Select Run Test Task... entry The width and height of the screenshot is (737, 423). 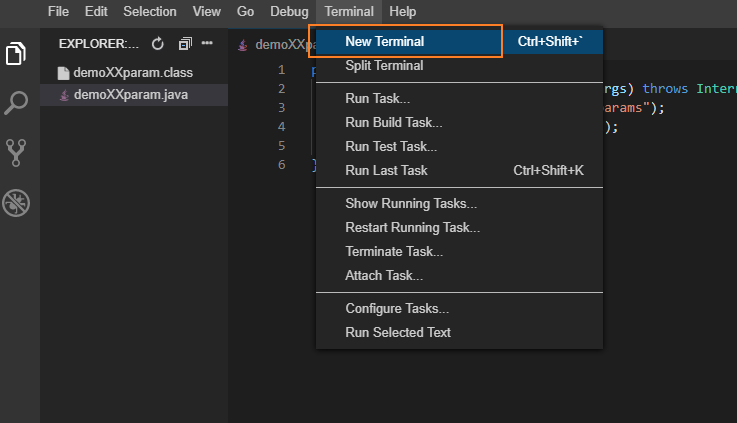391,147
